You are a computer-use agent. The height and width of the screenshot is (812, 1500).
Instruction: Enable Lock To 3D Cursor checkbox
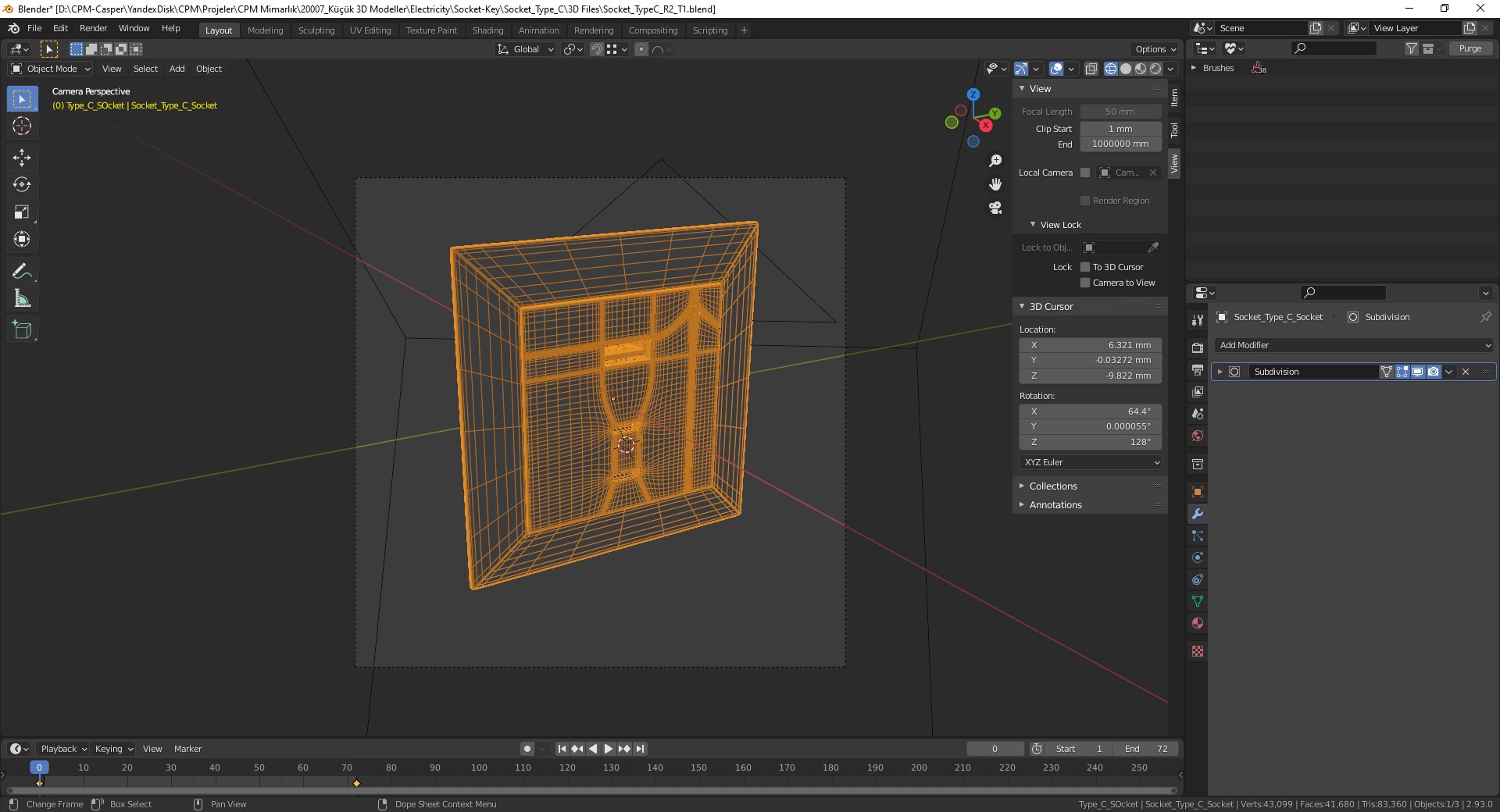coord(1084,267)
